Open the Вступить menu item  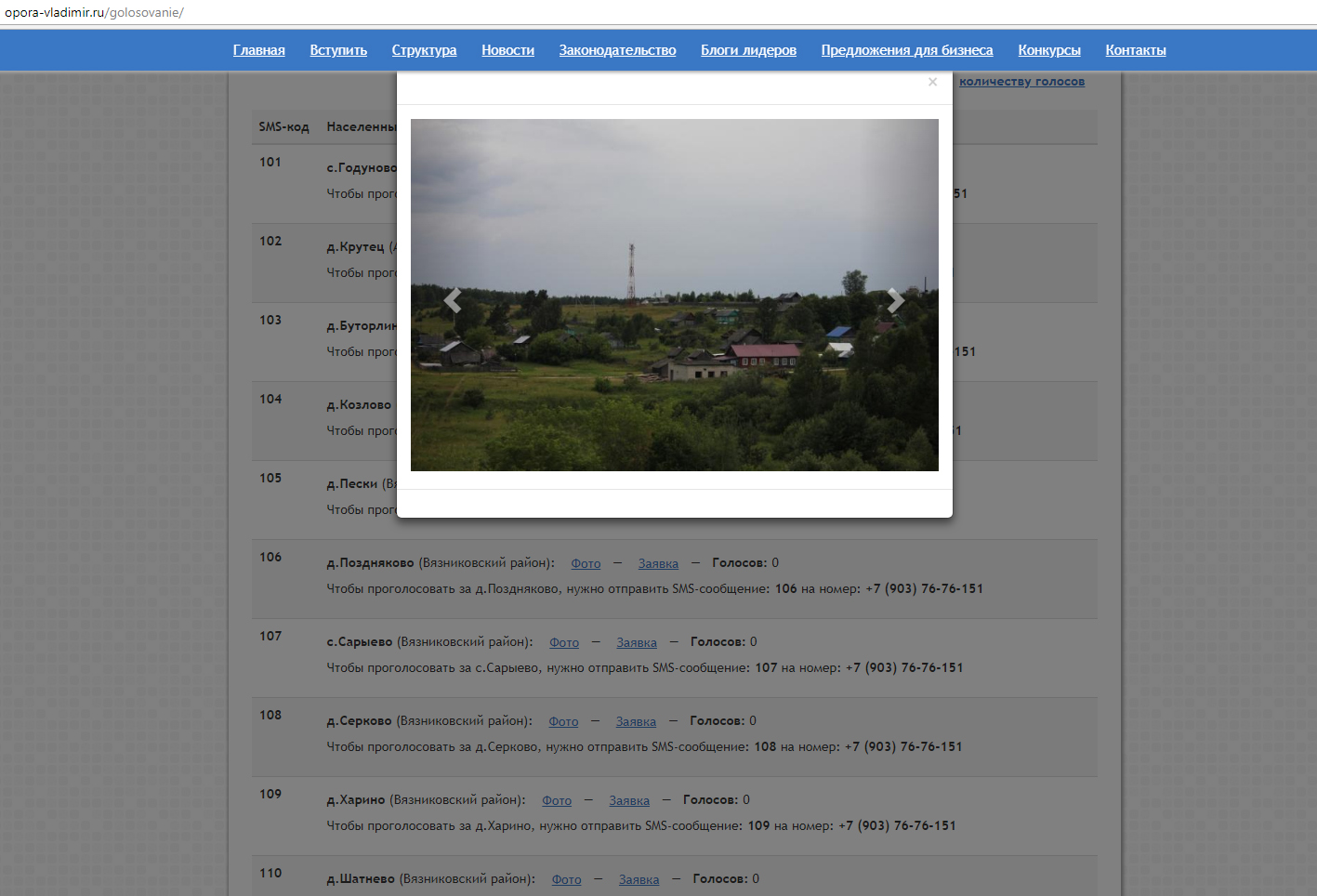click(338, 50)
